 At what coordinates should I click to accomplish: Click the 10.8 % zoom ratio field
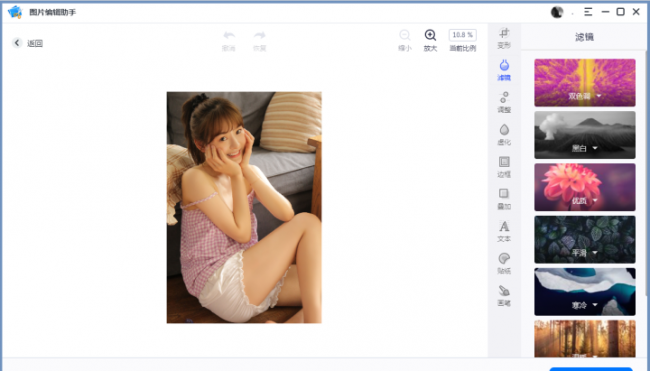click(x=463, y=35)
